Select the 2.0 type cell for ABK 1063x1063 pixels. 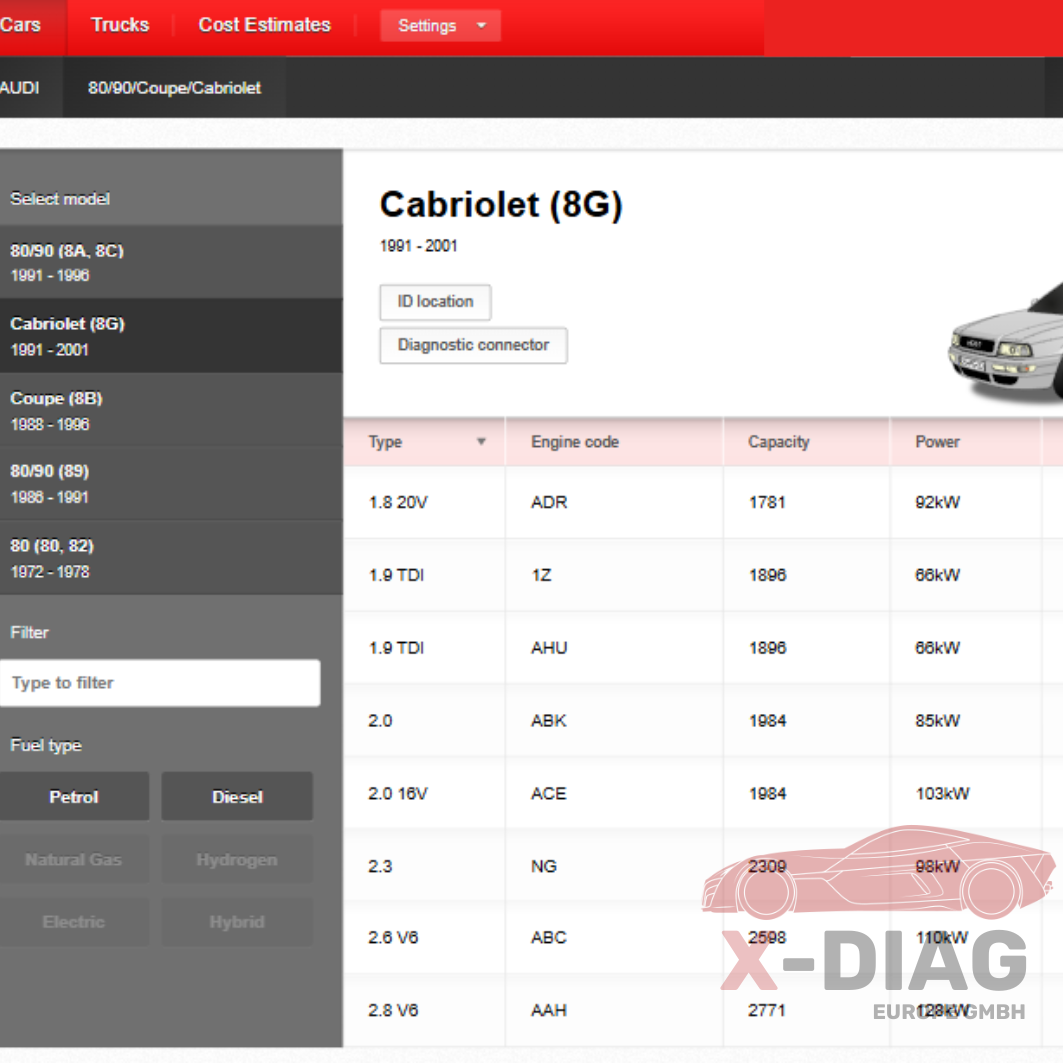[x=380, y=721]
